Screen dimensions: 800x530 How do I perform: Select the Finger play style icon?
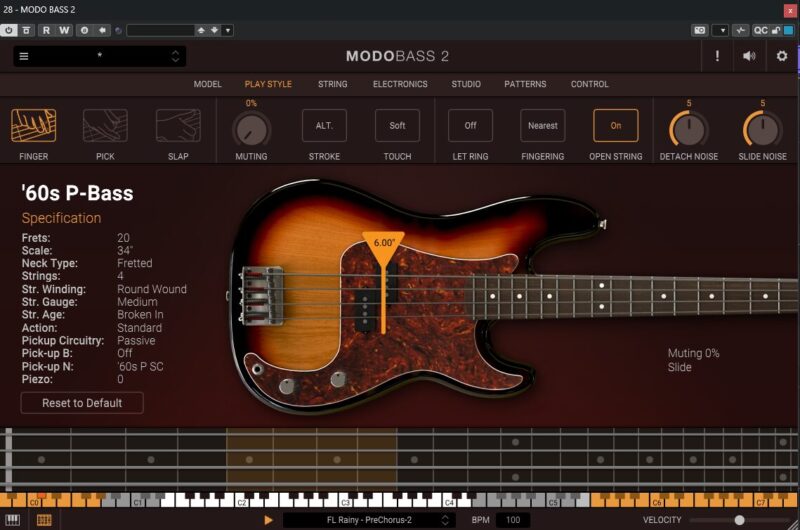point(34,125)
